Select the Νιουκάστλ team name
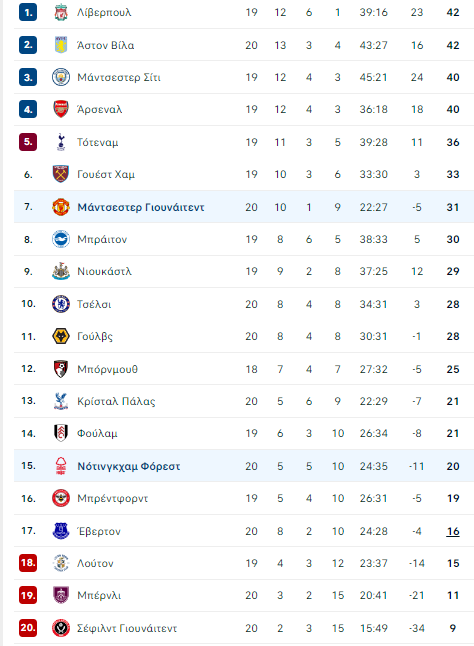The image size is (474, 646). [105, 272]
